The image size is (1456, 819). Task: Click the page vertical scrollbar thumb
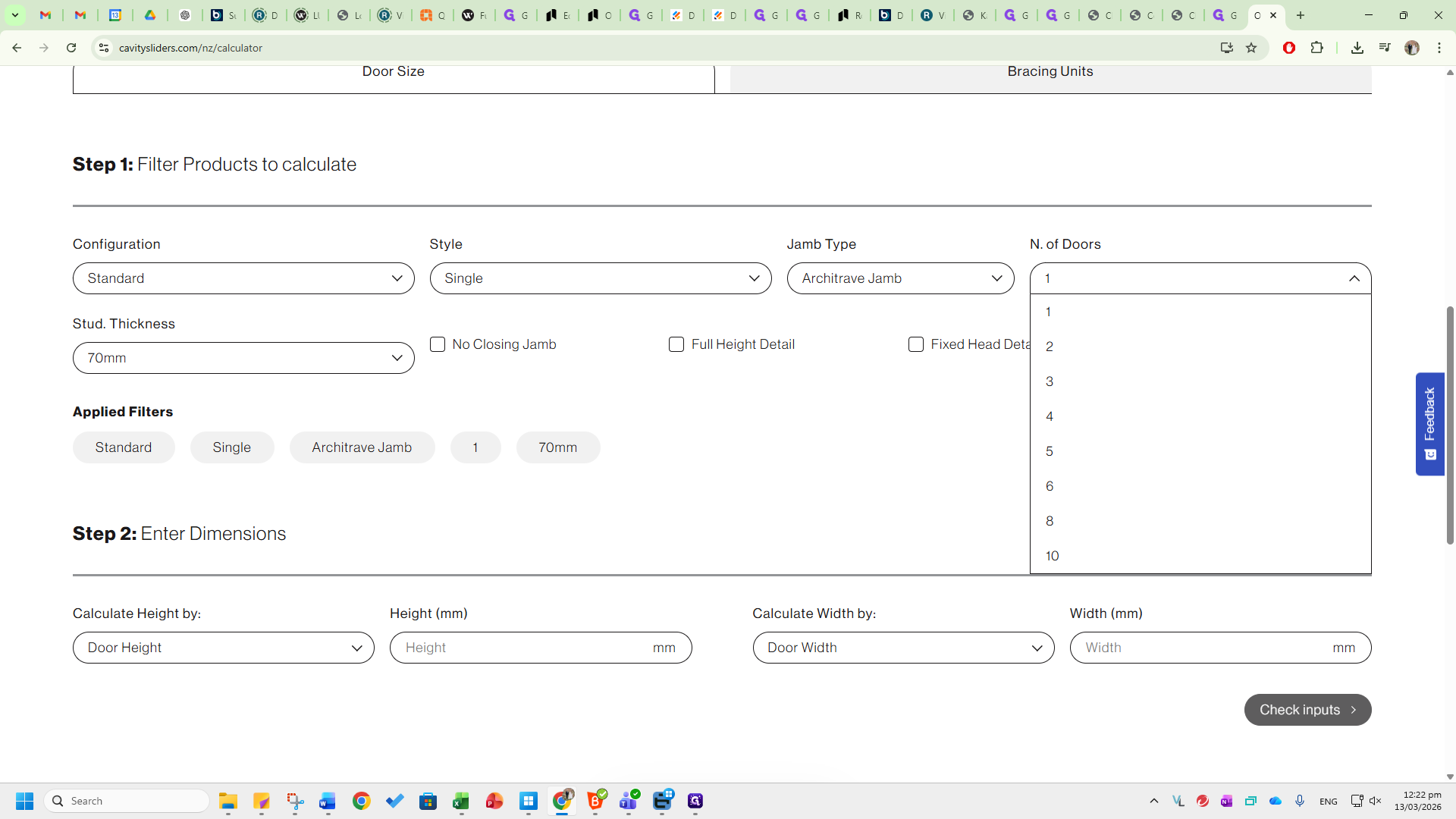(1450, 425)
